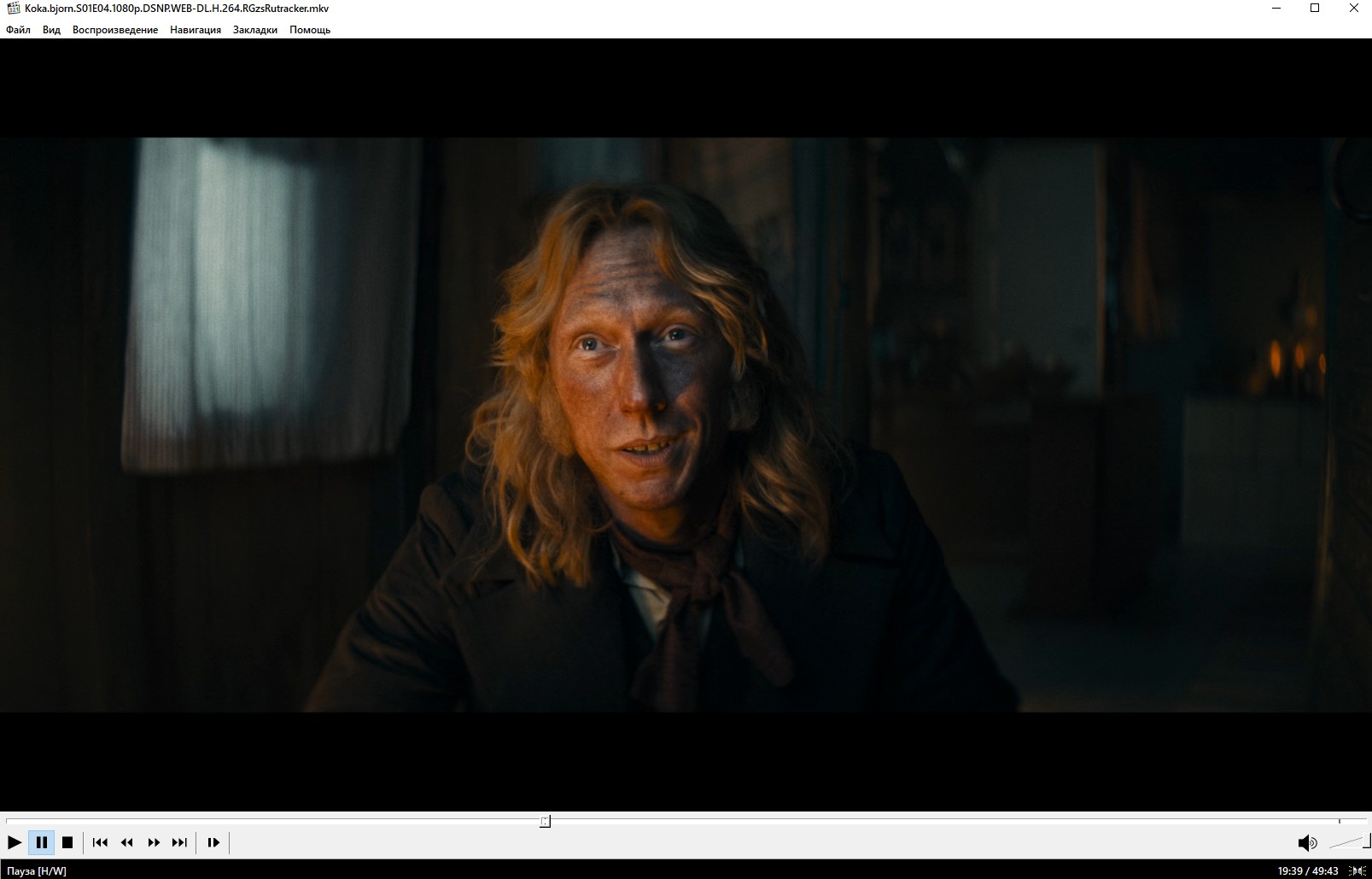Viewport: 1372px width, 879px height.
Task: Expand the Закладки menu
Action: coord(255,30)
